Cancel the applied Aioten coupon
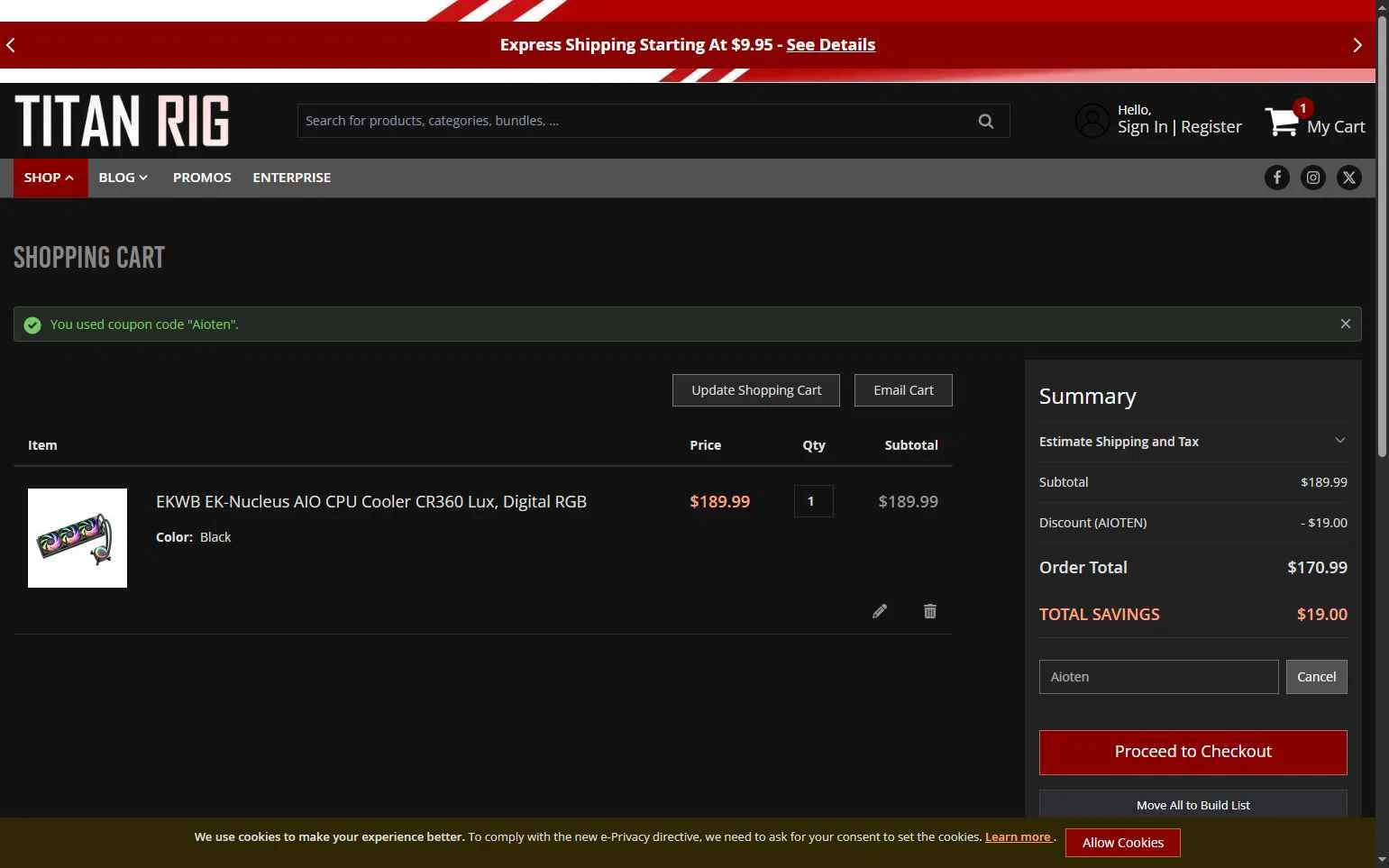This screenshot has height=868, width=1389. click(x=1317, y=677)
